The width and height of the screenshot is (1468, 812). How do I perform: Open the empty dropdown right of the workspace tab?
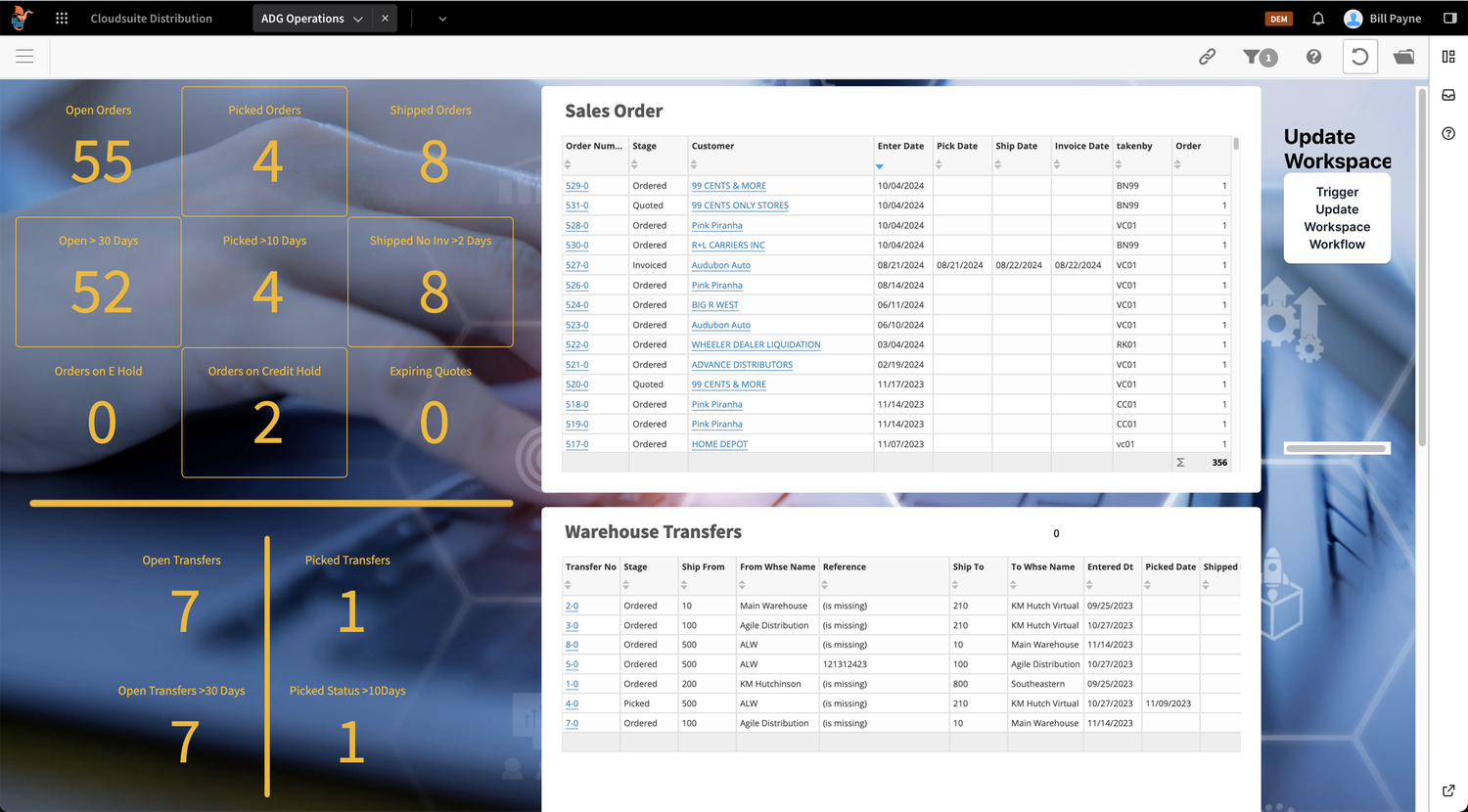[x=440, y=18]
